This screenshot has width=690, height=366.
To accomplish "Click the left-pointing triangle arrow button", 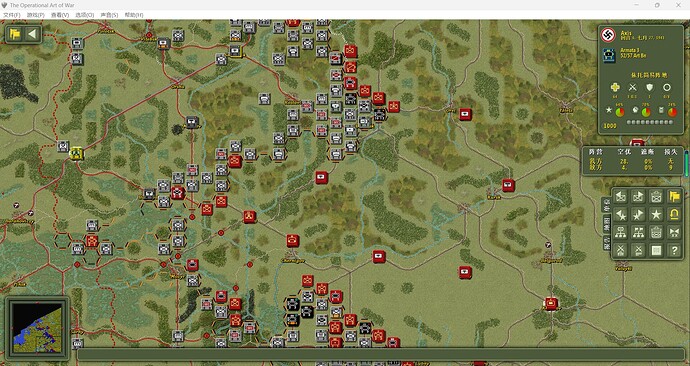I will point(32,34).
